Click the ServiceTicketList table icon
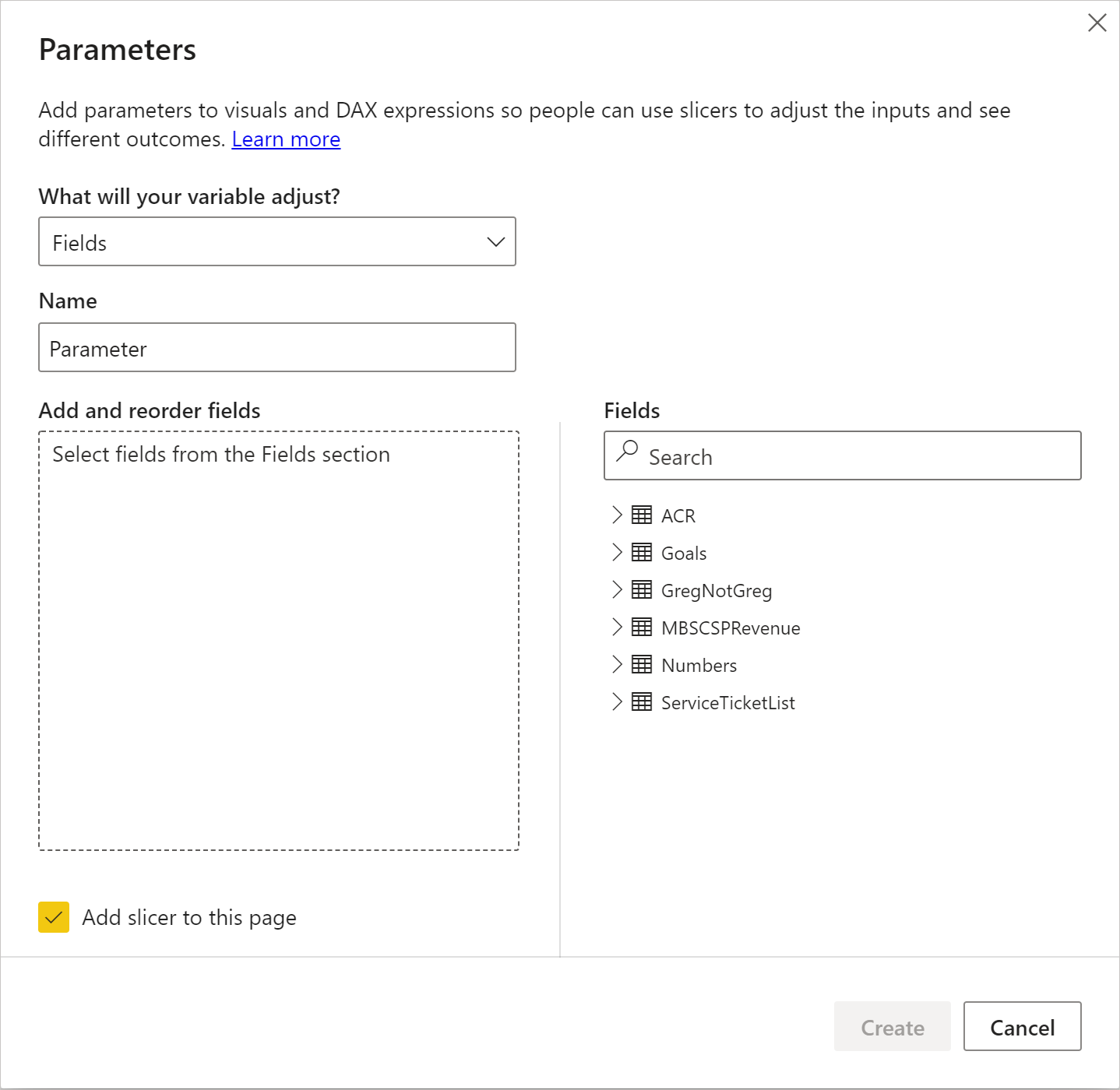Image resolution: width=1120 pixels, height=1090 pixels. (642, 701)
